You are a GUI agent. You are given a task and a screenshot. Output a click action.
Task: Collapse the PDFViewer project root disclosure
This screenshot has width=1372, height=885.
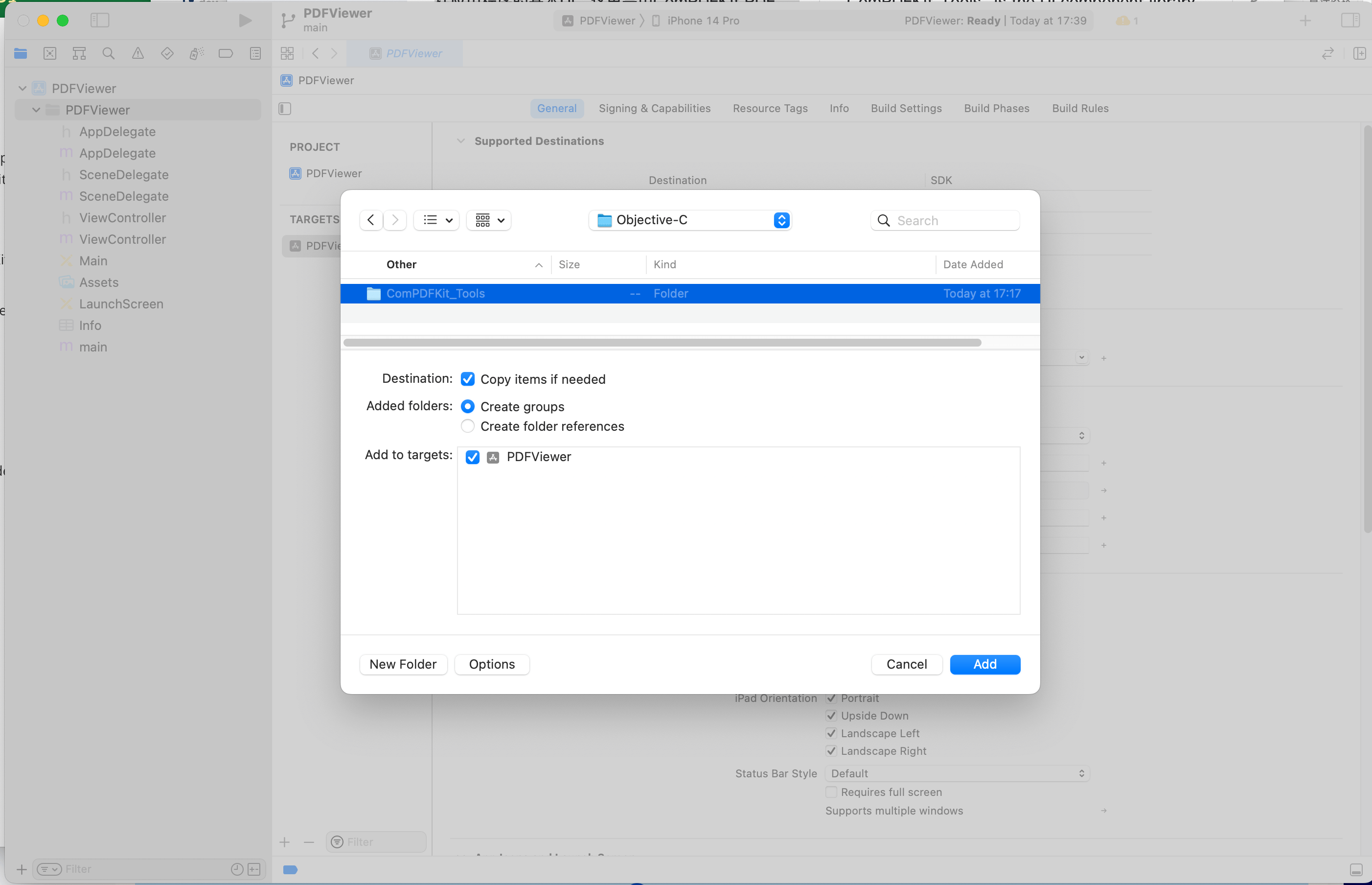[23, 89]
